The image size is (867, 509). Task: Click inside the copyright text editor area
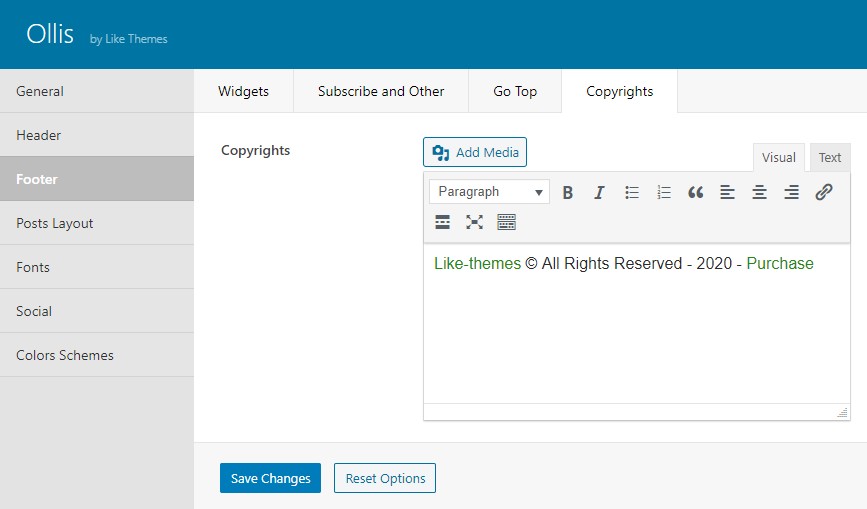click(x=636, y=323)
